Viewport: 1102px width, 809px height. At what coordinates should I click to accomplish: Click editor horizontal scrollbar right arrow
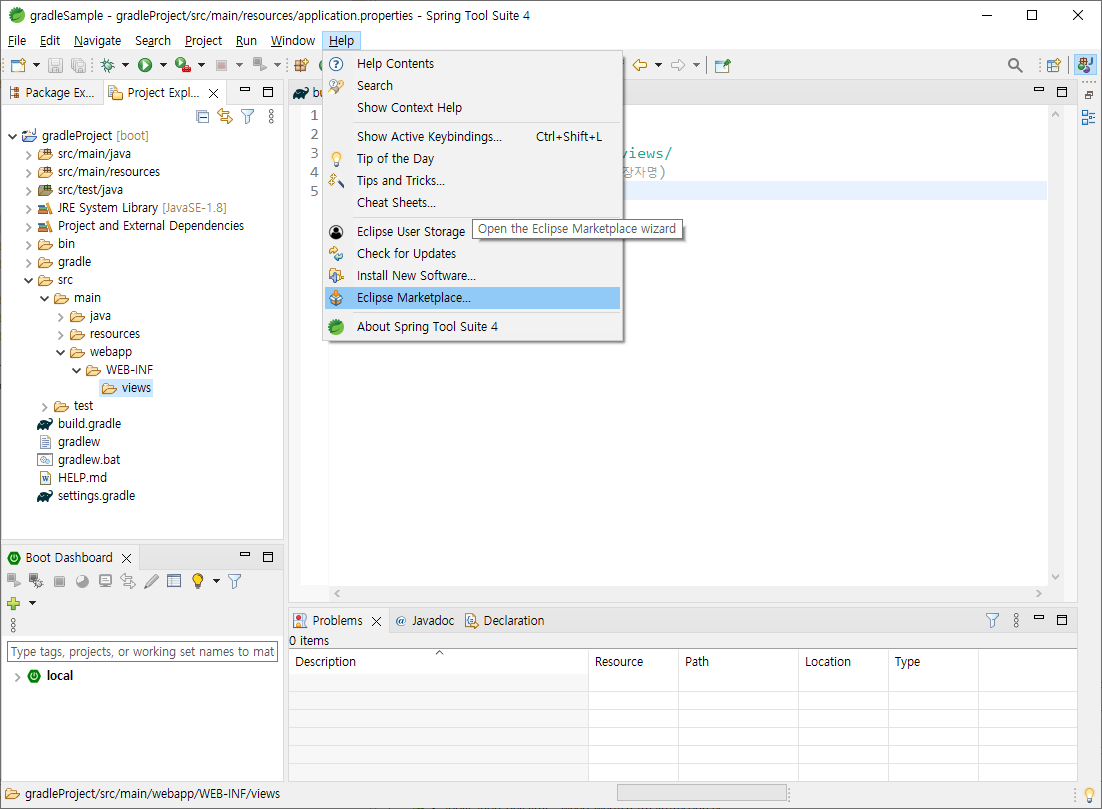(x=1039, y=594)
